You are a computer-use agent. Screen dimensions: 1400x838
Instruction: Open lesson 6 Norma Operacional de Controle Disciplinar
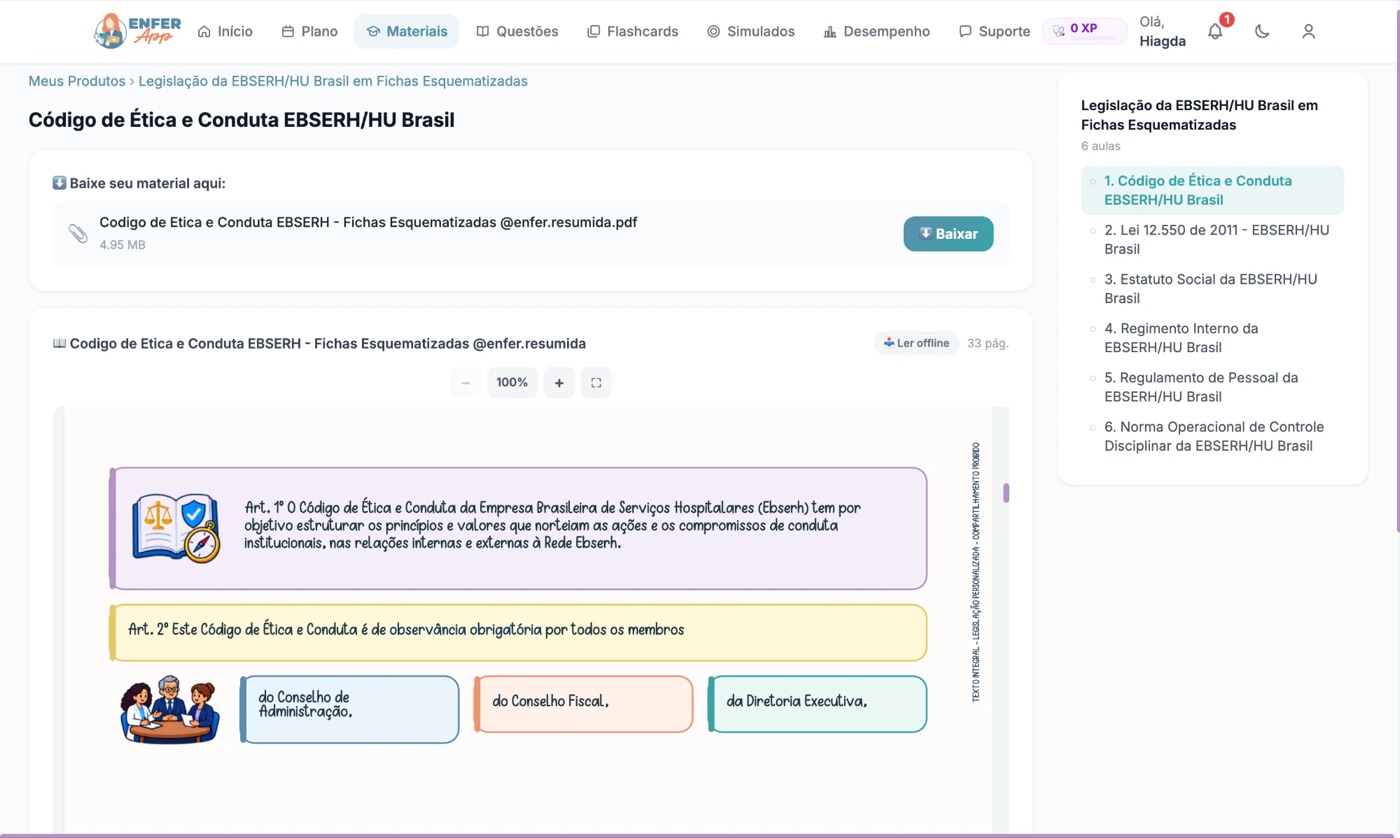click(1212, 436)
